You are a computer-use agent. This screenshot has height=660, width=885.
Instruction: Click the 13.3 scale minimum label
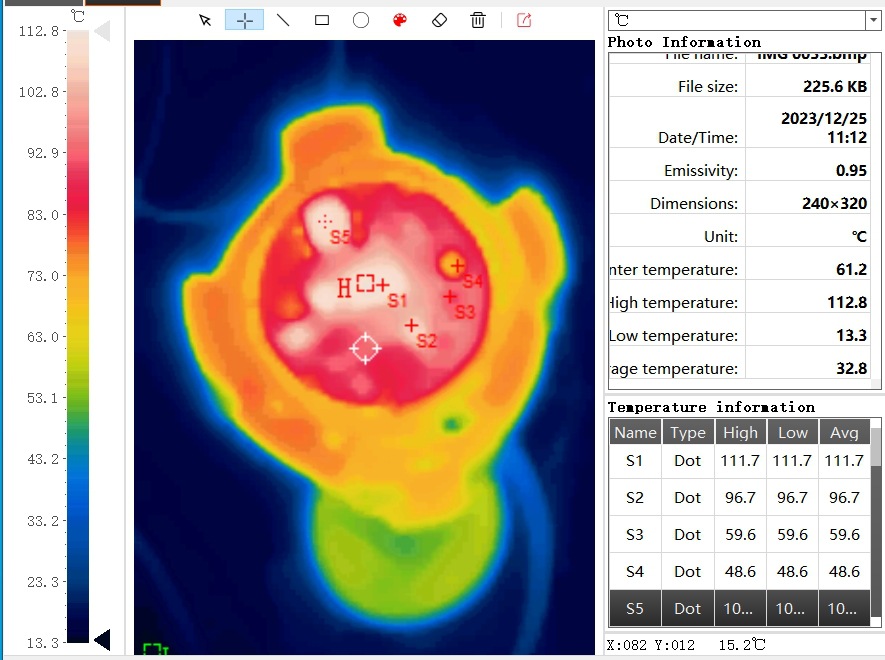click(x=43, y=643)
